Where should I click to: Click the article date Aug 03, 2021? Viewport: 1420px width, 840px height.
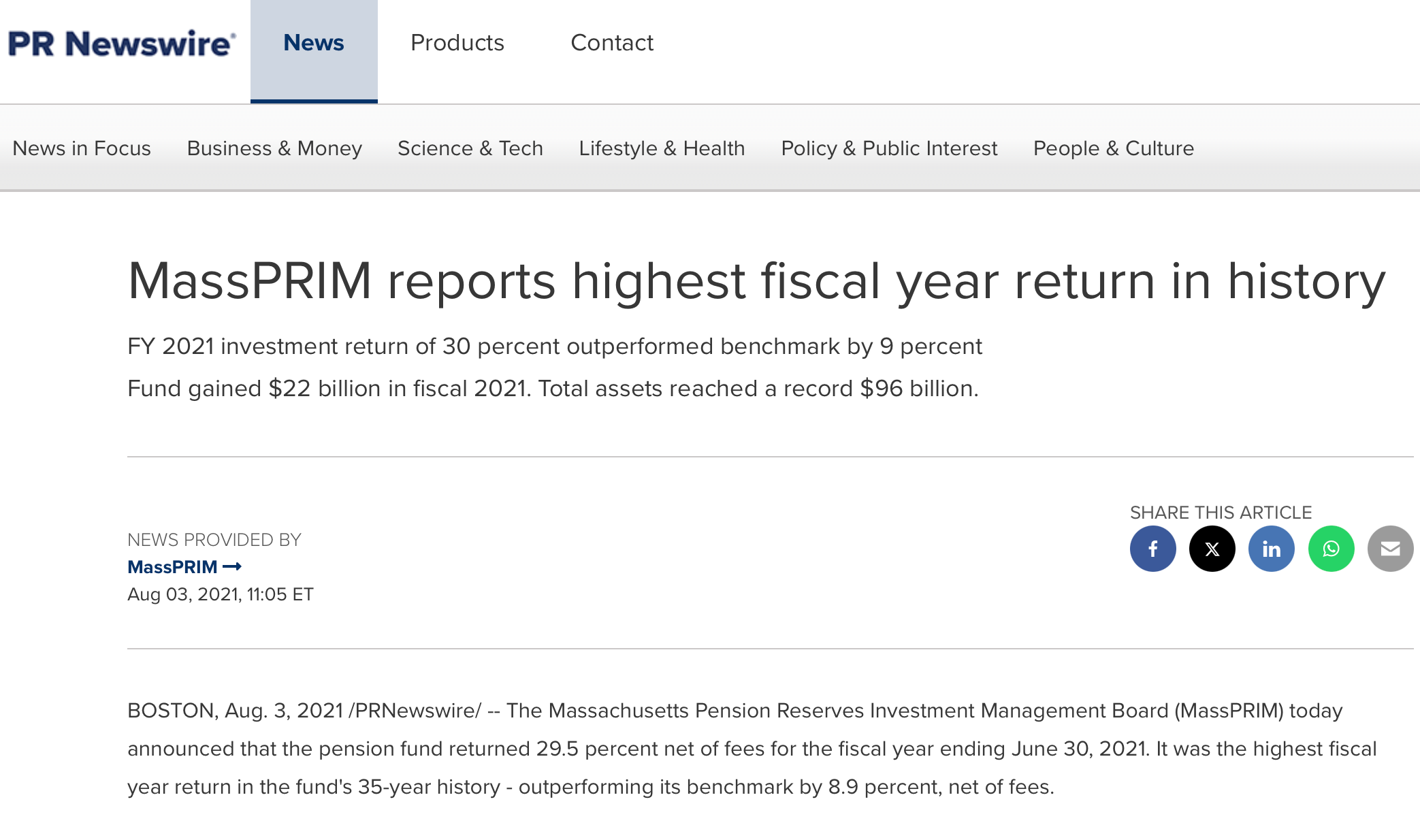220,594
